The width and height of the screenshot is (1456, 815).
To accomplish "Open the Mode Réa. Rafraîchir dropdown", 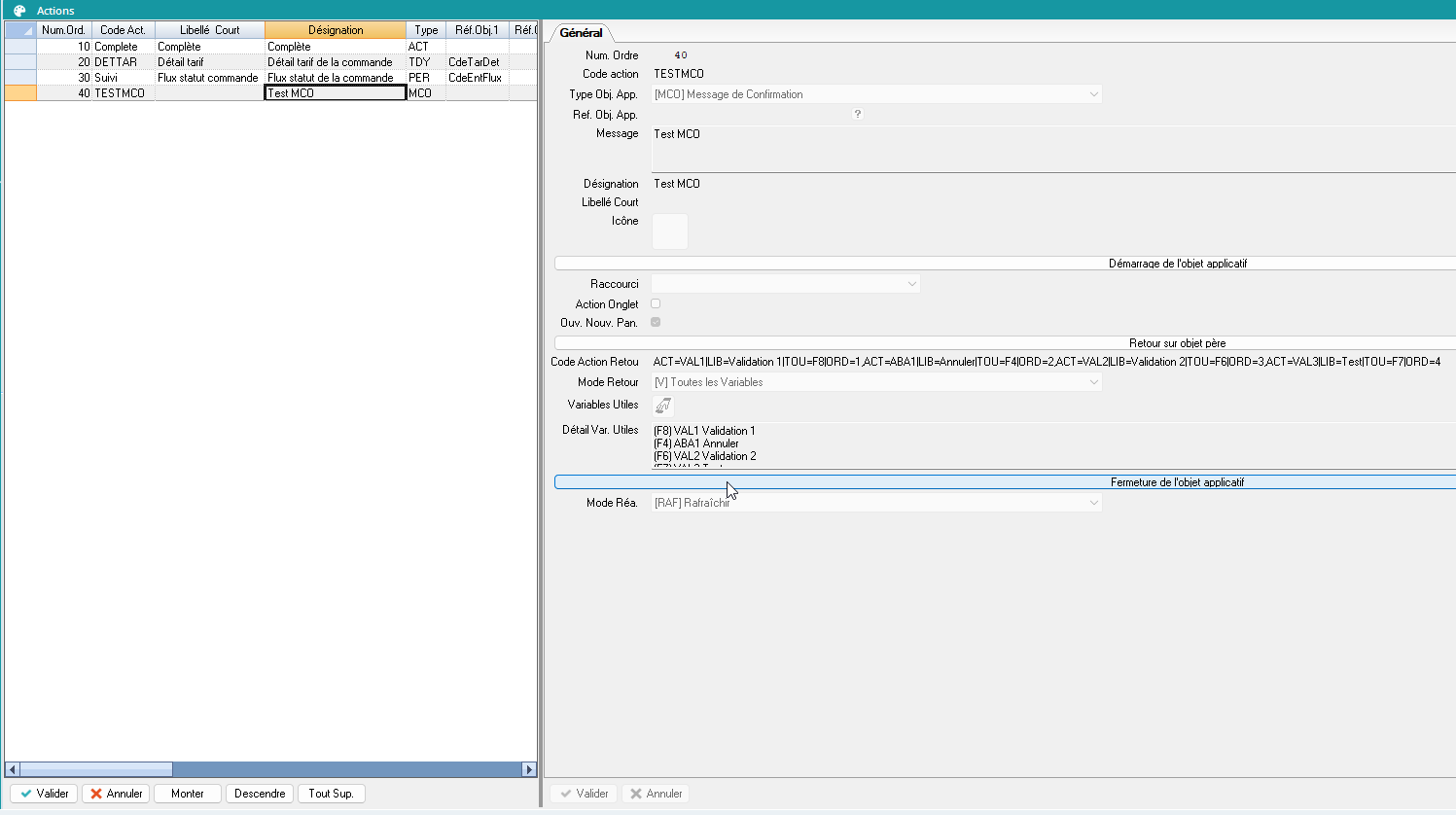I will [x=1093, y=503].
